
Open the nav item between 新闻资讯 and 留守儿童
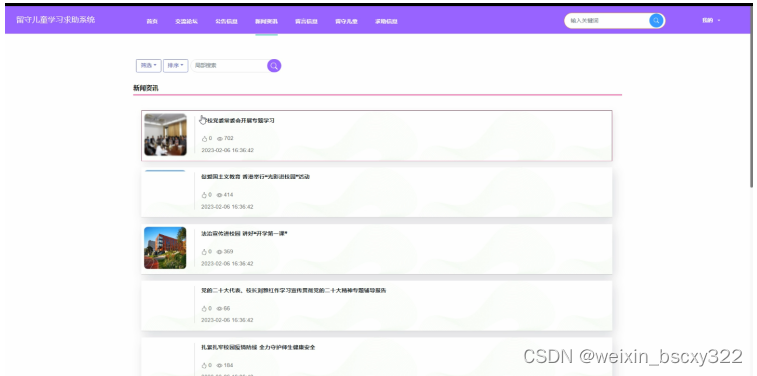[x=306, y=22]
